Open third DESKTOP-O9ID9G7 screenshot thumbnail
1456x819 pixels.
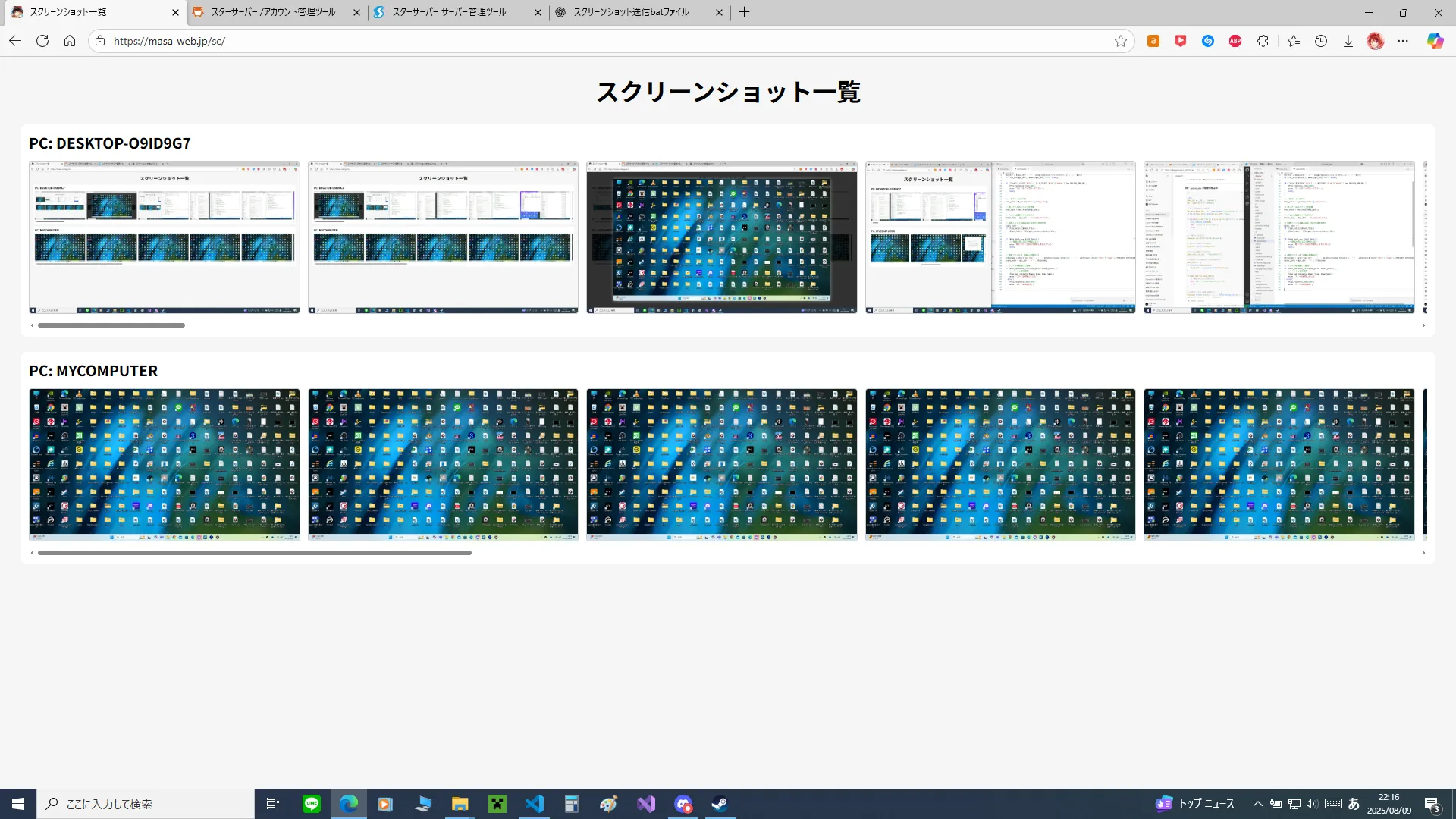point(721,237)
